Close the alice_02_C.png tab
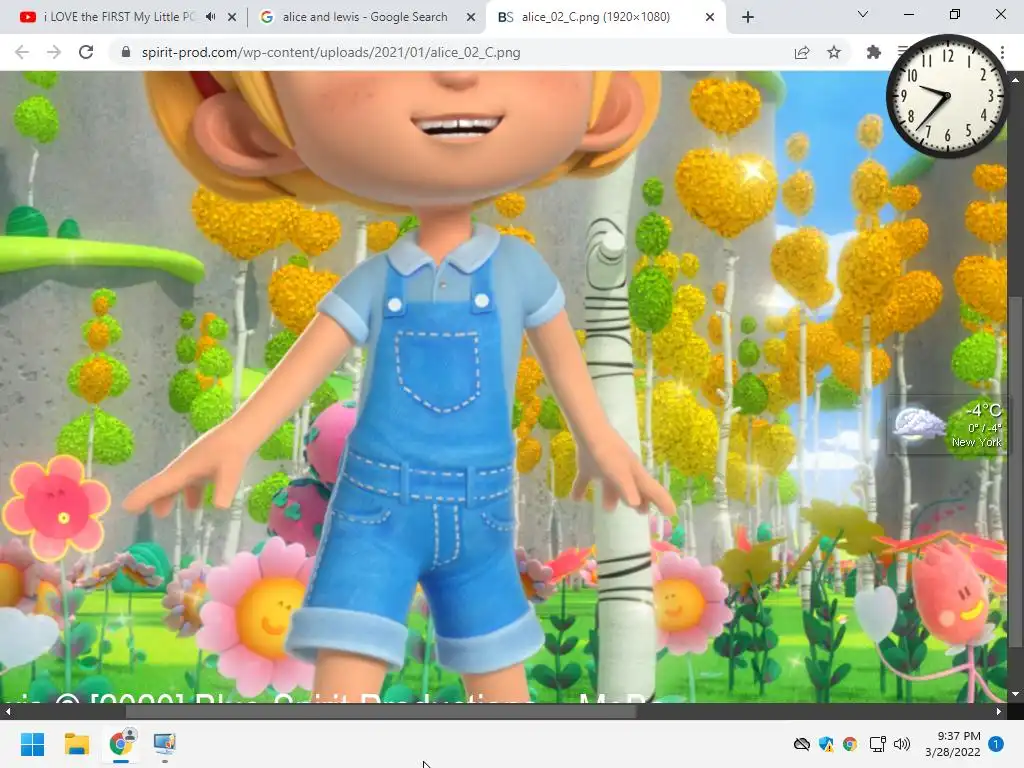The height and width of the screenshot is (768, 1024). [x=710, y=18]
